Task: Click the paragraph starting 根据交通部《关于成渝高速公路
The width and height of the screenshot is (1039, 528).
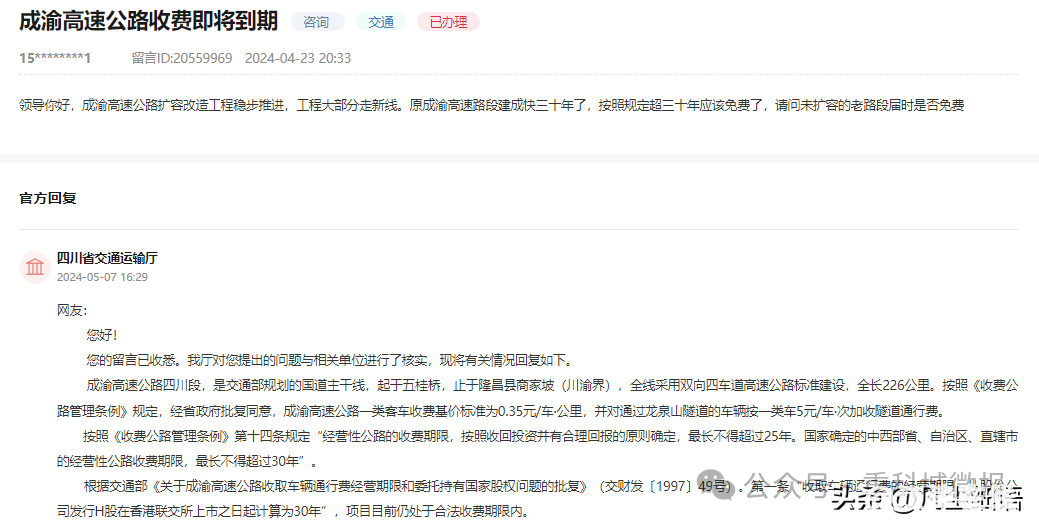Action: (537, 499)
